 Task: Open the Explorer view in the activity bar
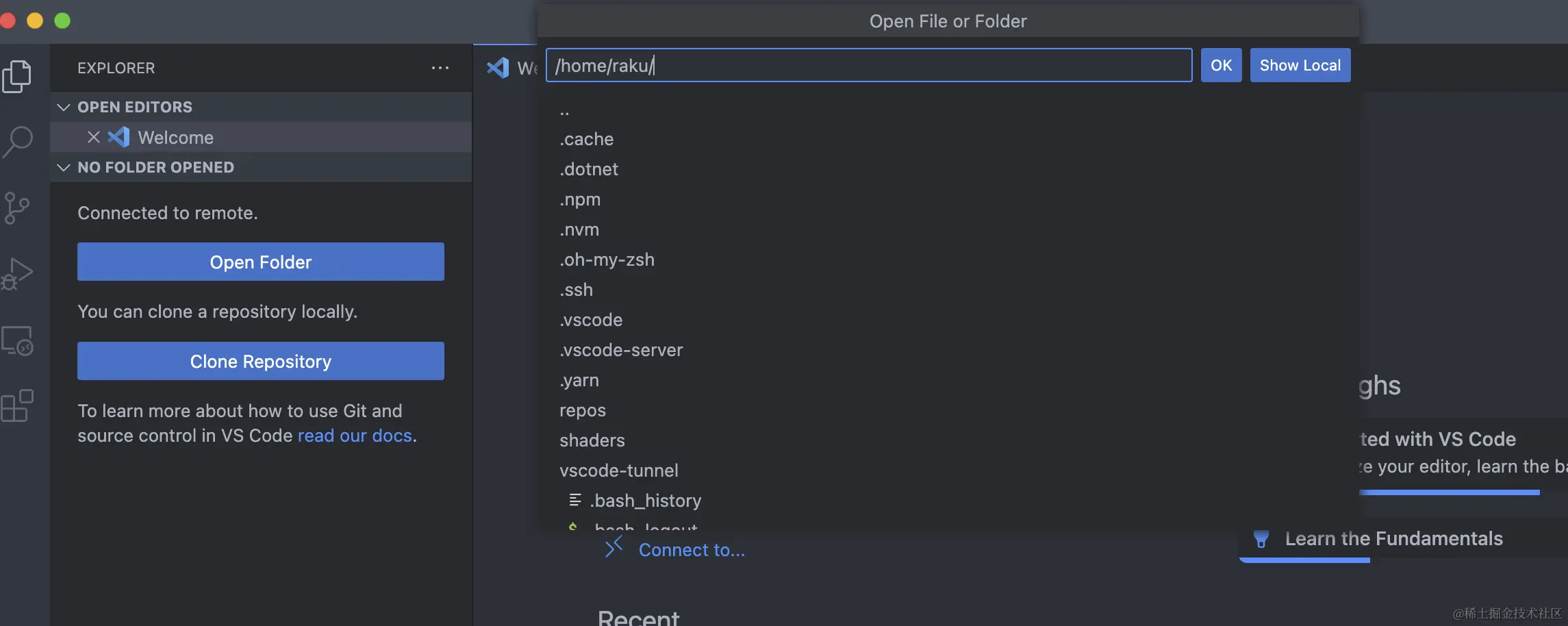point(18,76)
